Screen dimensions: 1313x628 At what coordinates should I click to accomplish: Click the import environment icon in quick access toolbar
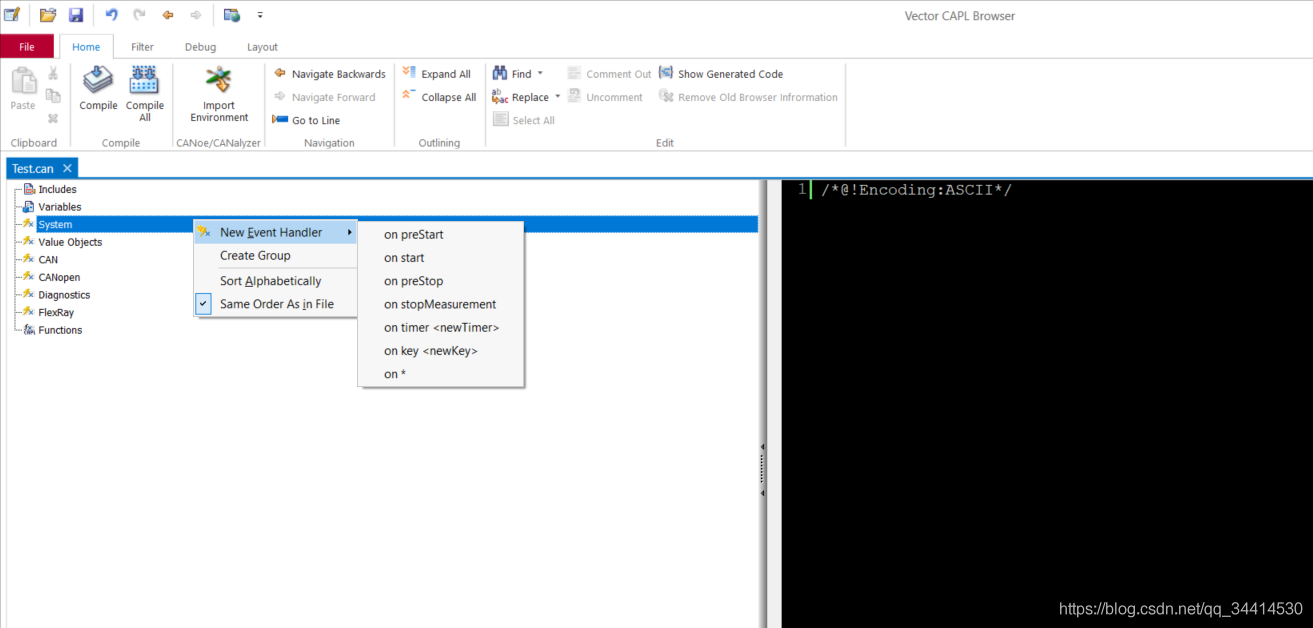232,15
